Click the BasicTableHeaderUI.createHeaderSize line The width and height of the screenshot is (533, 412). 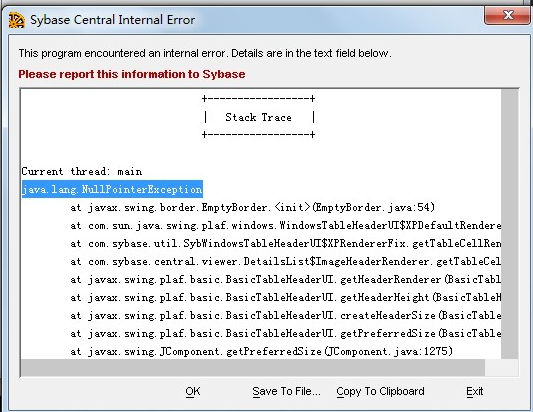(286, 315)
